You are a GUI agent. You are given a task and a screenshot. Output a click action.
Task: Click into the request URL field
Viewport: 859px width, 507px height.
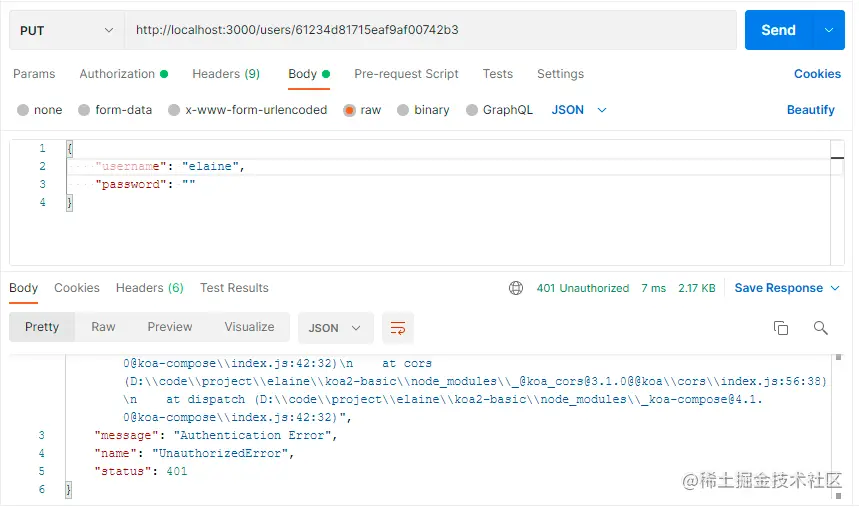click(x=431, y=30)
